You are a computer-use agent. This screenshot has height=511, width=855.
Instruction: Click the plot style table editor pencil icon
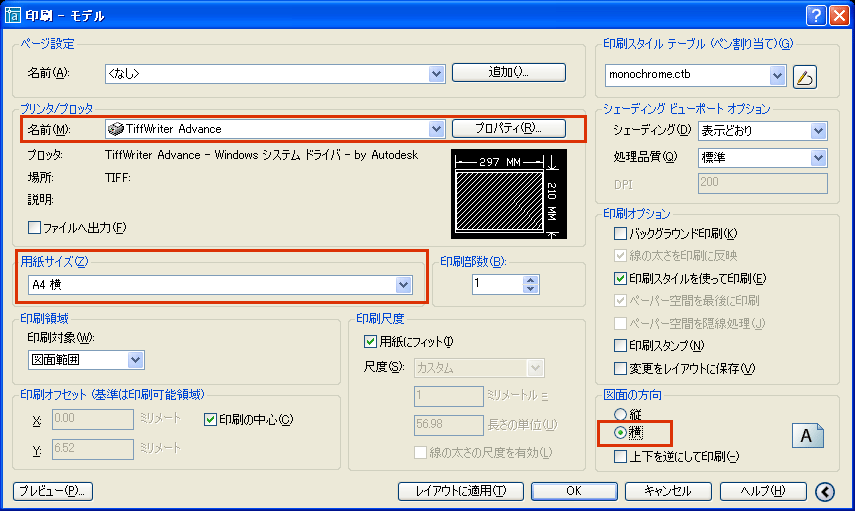click(x=804, y=76)
